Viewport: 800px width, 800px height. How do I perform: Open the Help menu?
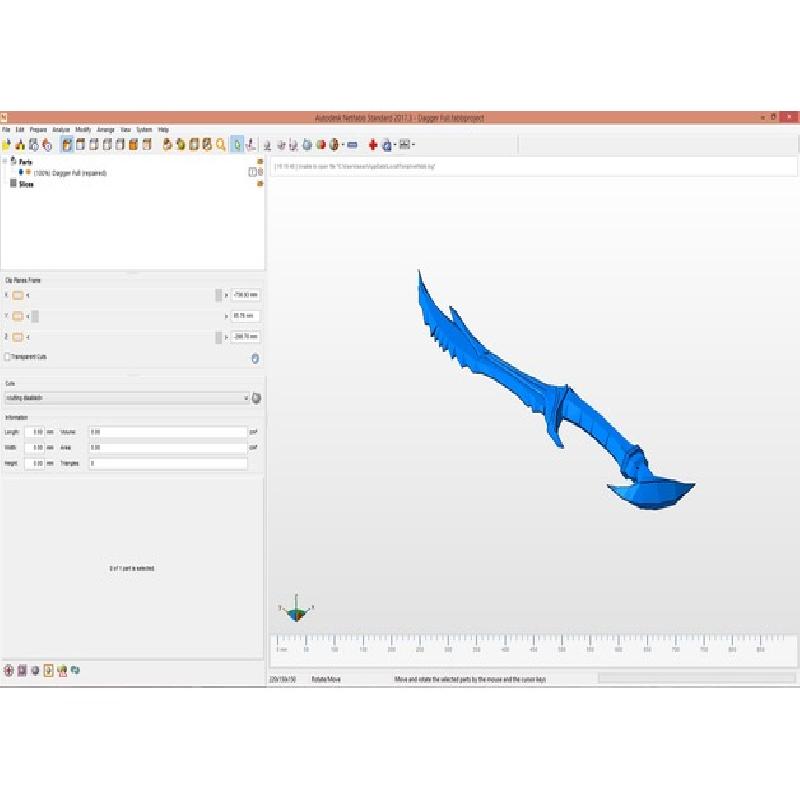[x=163, y=130]
